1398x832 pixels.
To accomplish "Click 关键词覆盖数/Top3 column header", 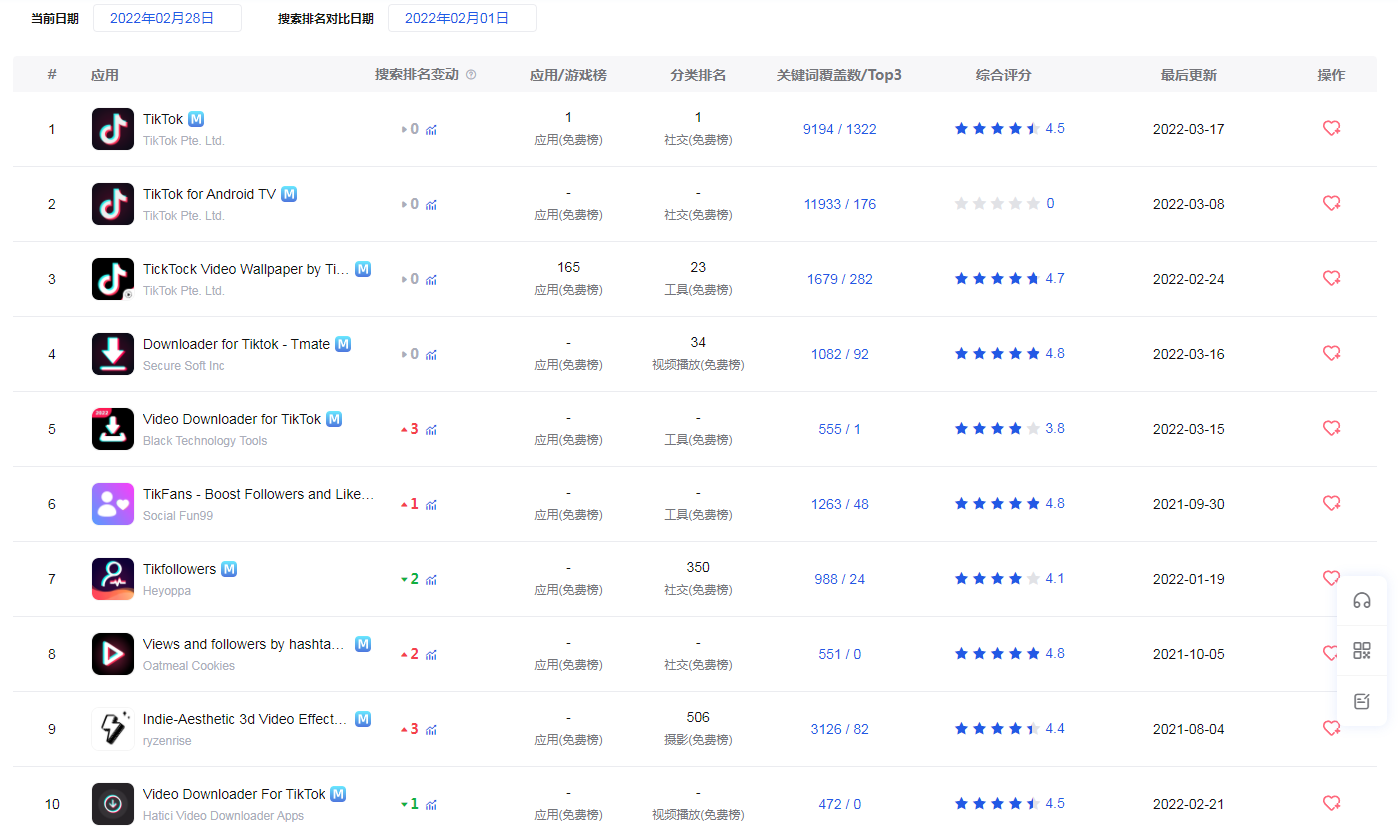I will 840,75.
